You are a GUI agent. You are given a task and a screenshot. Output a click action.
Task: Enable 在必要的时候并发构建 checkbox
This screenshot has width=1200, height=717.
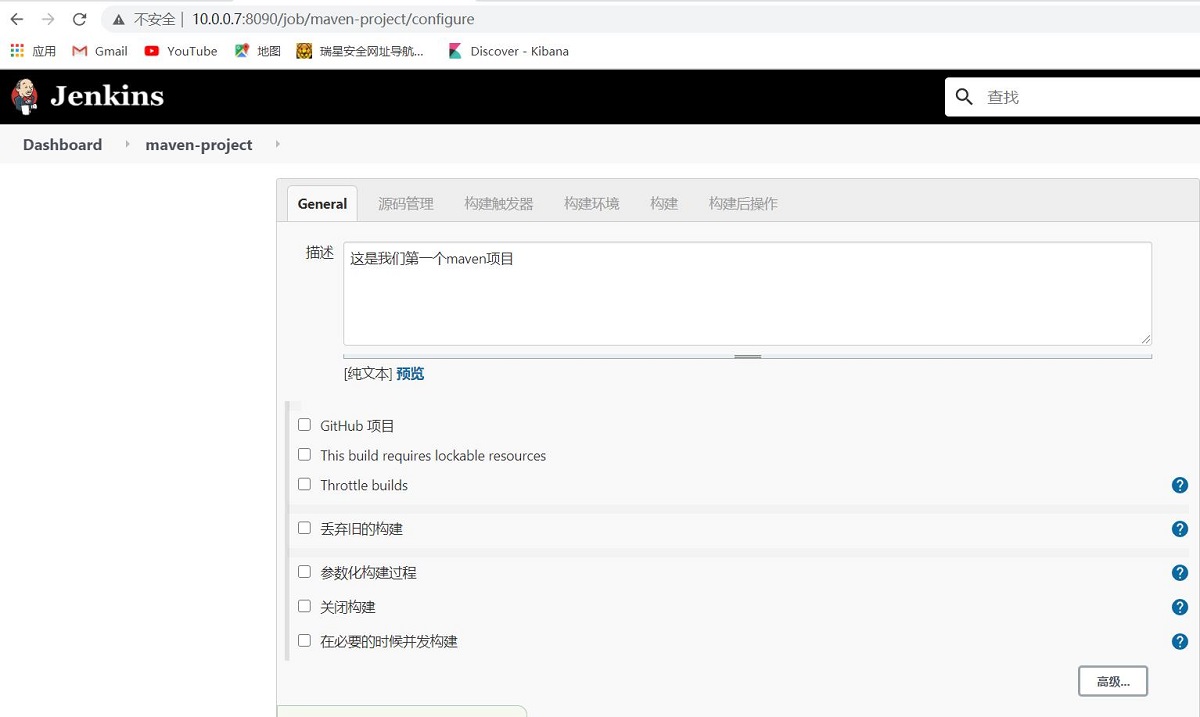pos(305,640)
